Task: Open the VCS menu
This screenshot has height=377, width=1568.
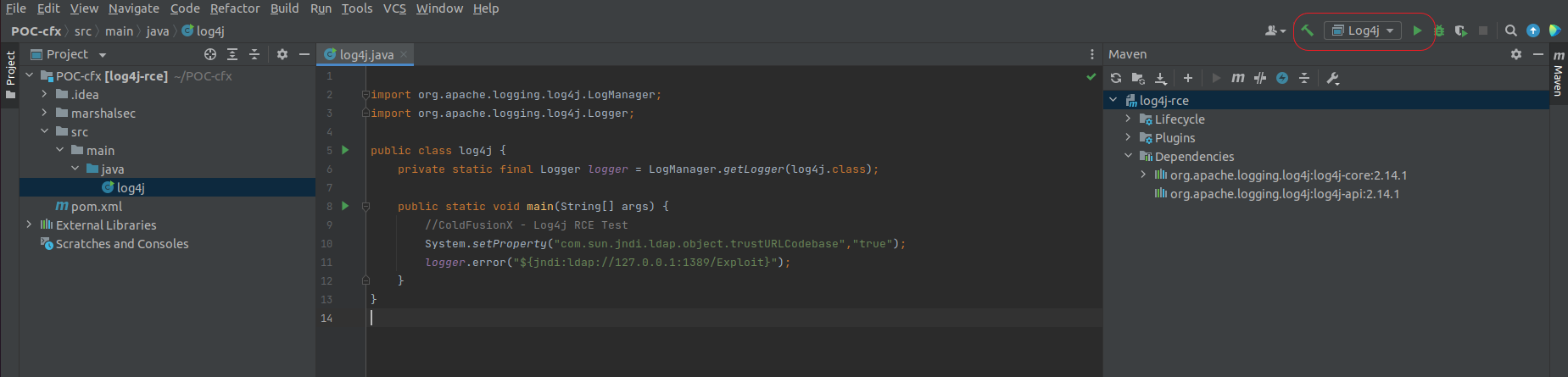Action: point(394,8)
